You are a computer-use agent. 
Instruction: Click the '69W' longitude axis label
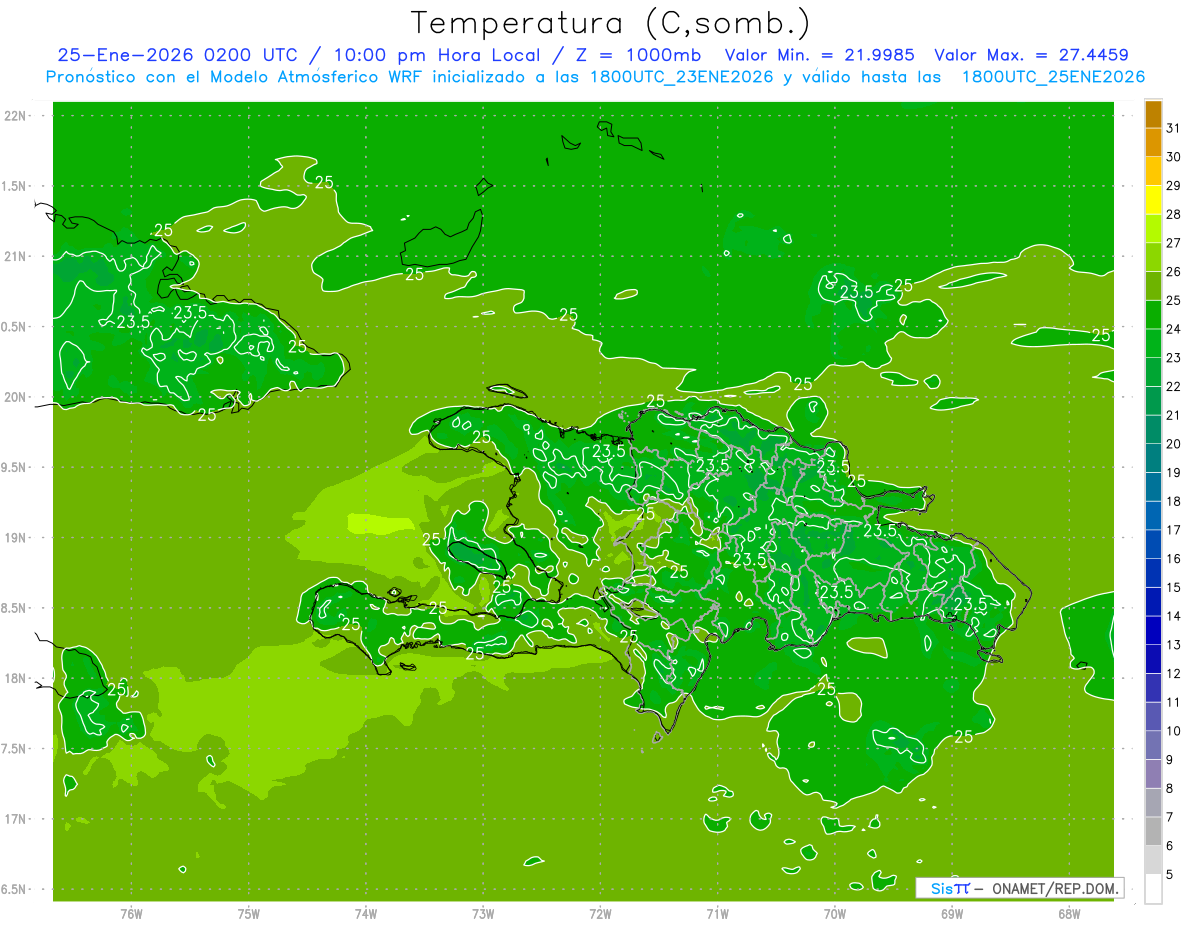(952, 913)
